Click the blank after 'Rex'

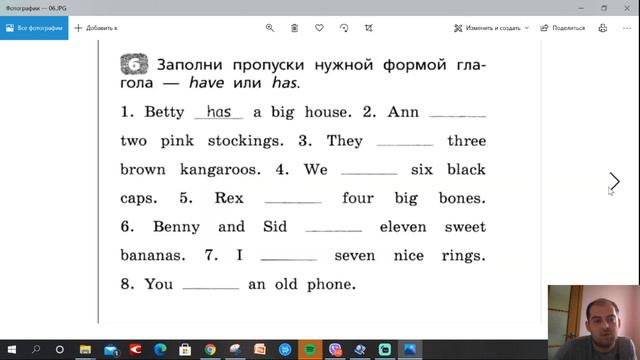click(293, 199)
